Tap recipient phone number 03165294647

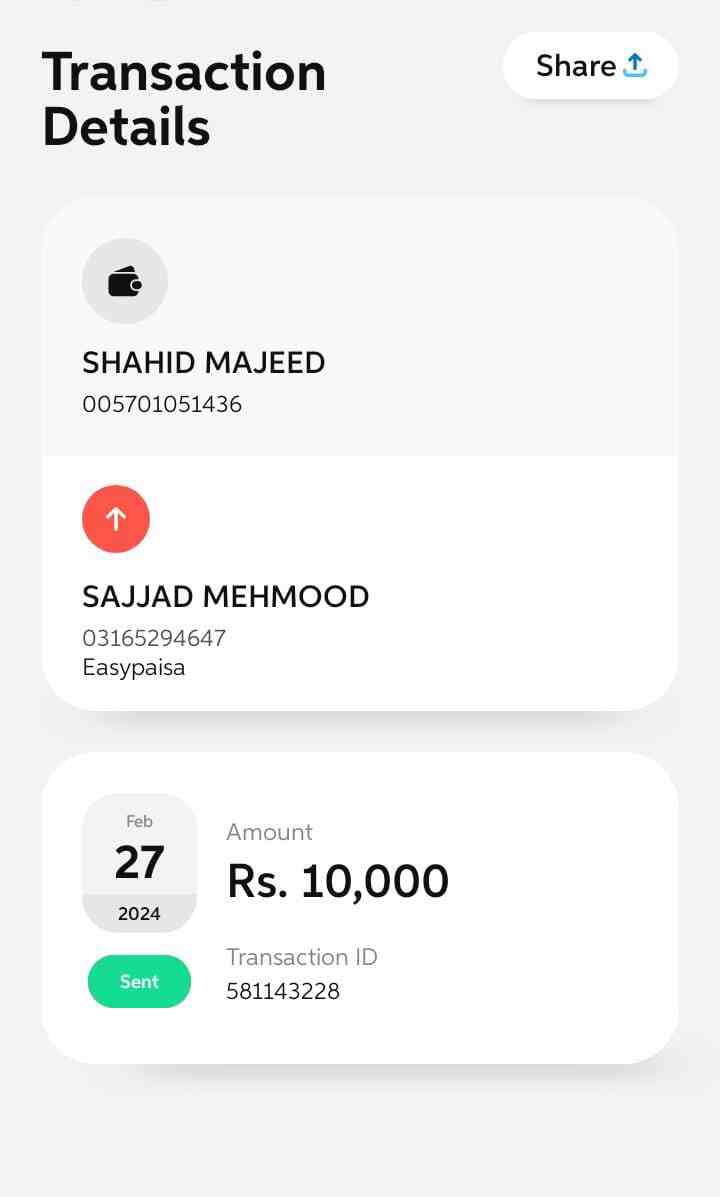tap(154, 638)
